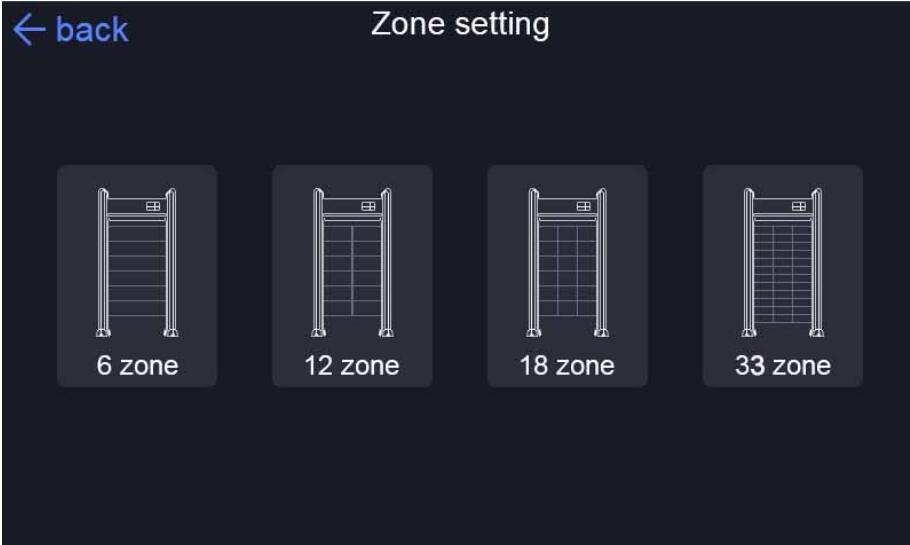Click the display panel on 33 zone gate
Viewport: 910px width, 545px height.
[799, 206]
